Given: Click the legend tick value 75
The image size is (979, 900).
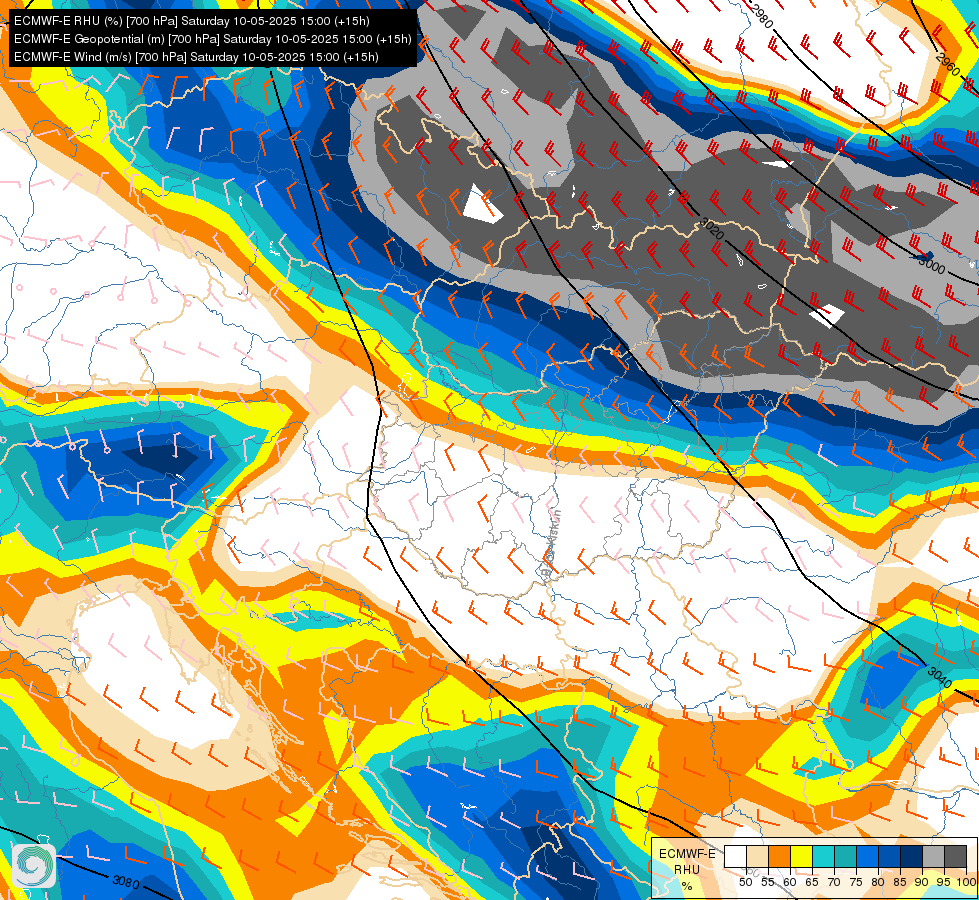Looking at the screenshot, I should click(x=856, y=882).
